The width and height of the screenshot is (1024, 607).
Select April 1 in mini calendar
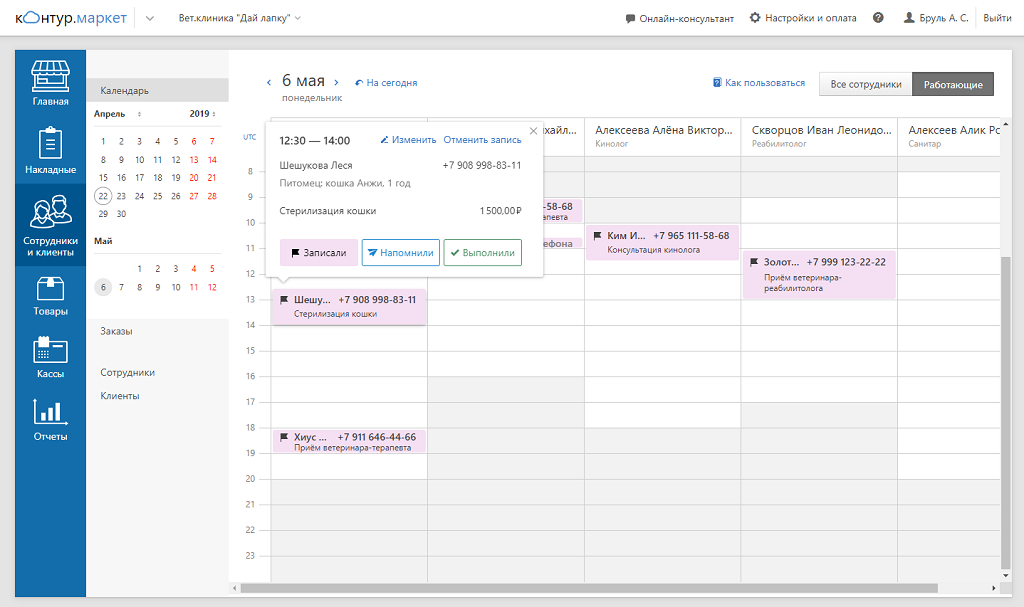click(103, 141)
